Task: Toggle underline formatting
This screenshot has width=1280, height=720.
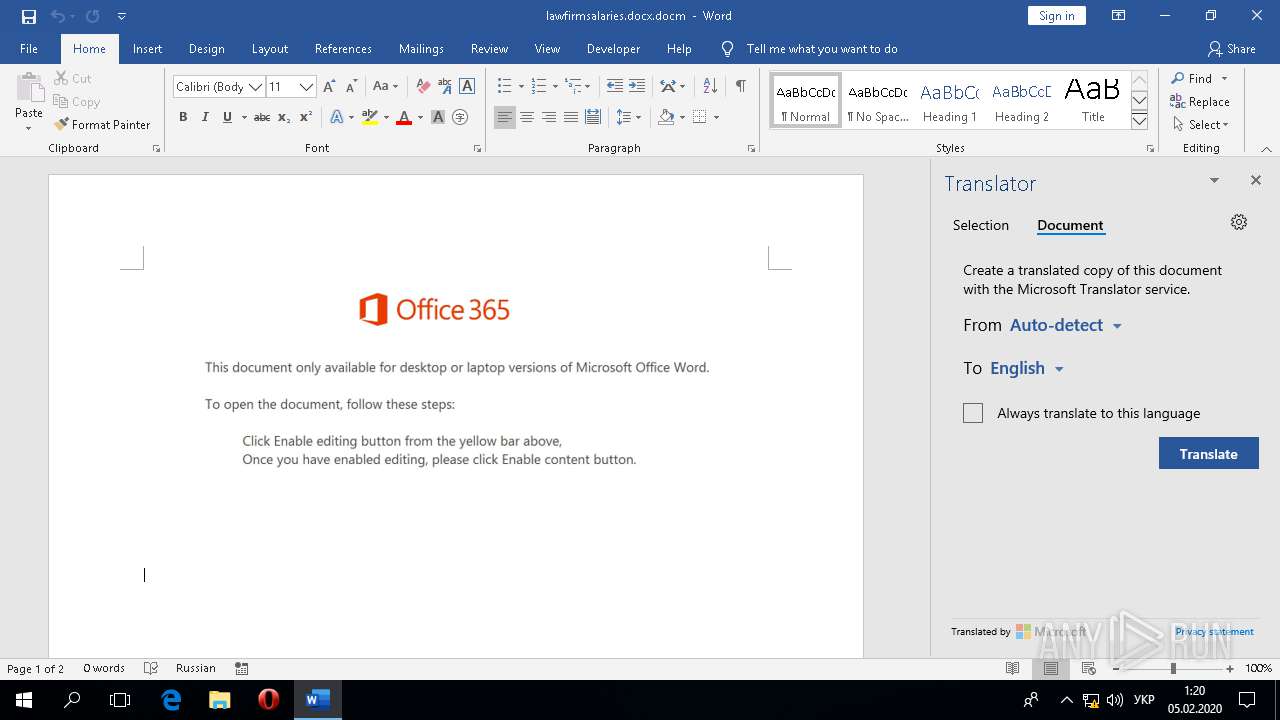Action: click(228, 117)
